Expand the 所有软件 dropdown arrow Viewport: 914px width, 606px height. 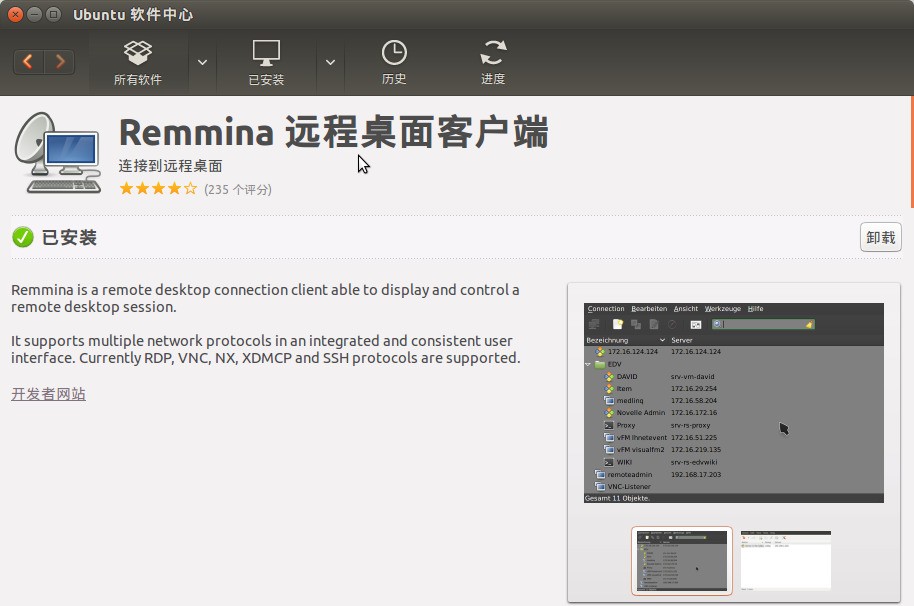coord(202,62)
